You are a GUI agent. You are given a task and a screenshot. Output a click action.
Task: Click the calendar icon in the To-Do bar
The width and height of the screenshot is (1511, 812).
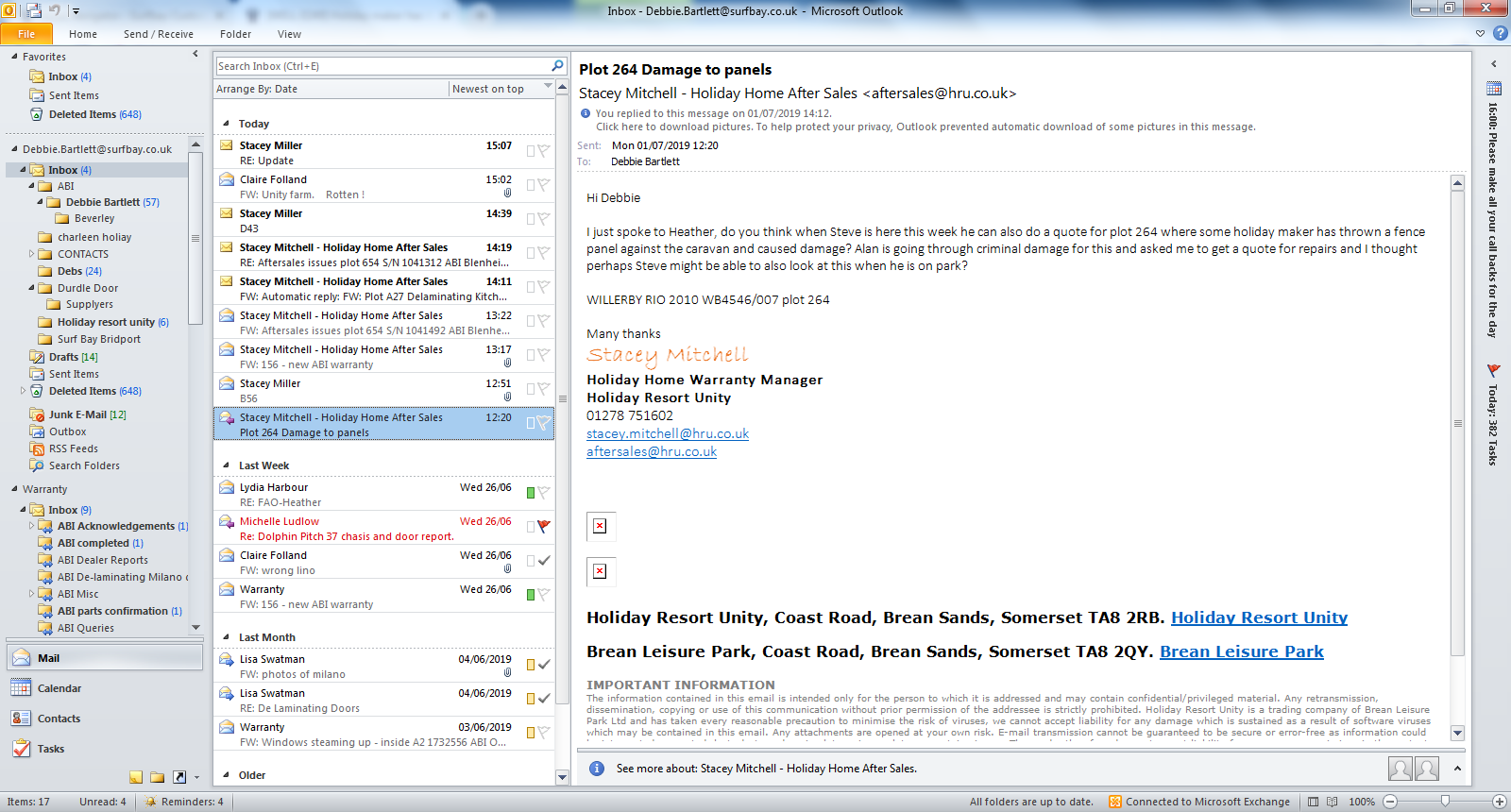click(x=1493, y=89)
